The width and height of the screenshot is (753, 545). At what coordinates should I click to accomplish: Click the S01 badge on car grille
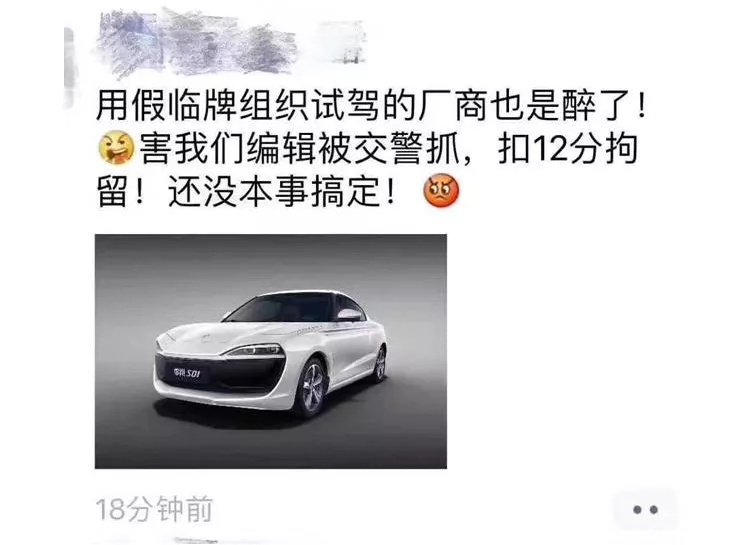coord(187,373)
